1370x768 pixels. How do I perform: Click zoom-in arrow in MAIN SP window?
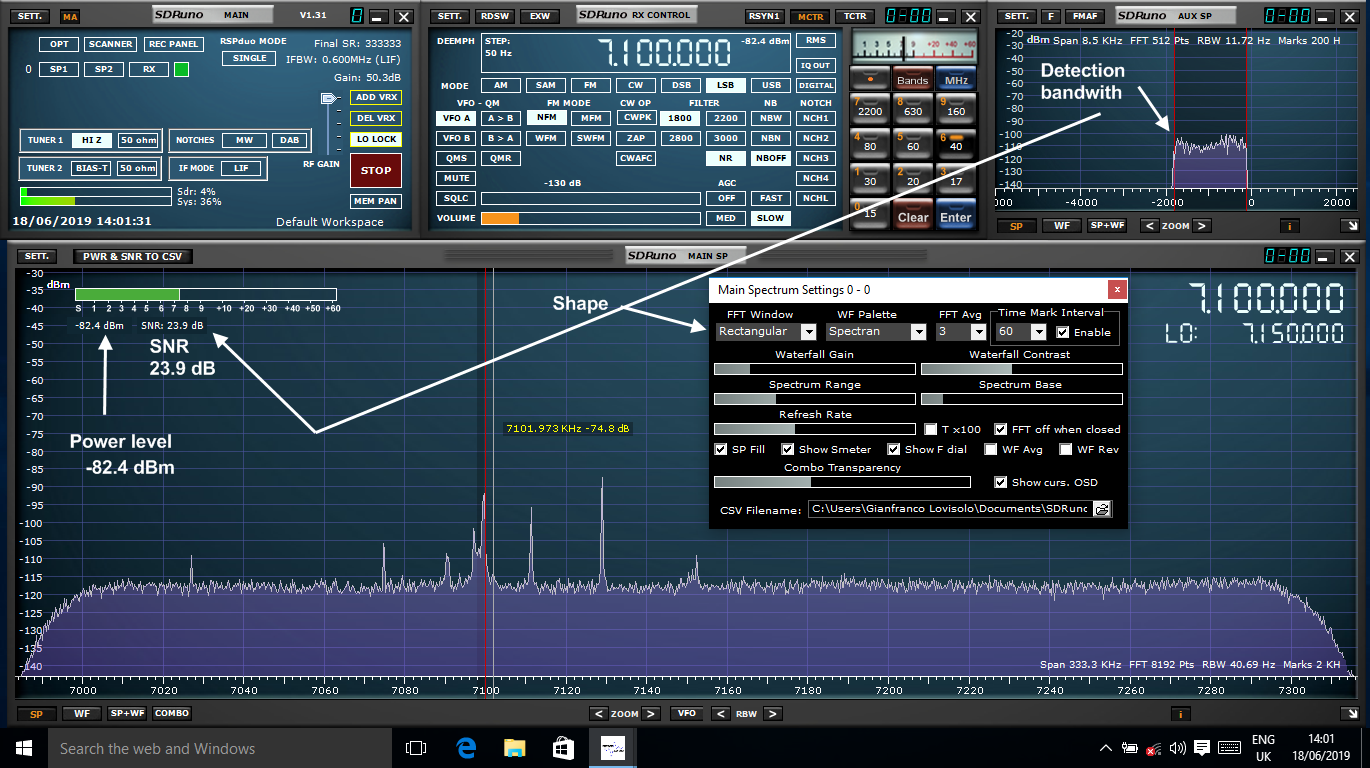(x=651, y=714)
